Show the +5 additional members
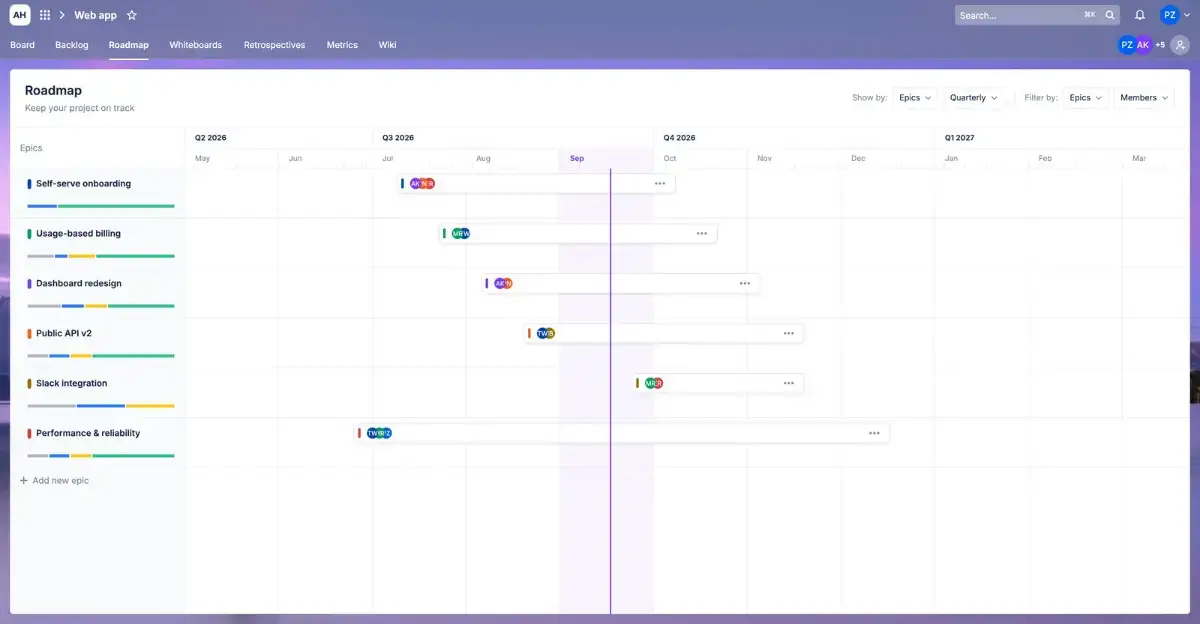The width and height of the screenshot is (1200, 624). click(x=1160, y=45)
